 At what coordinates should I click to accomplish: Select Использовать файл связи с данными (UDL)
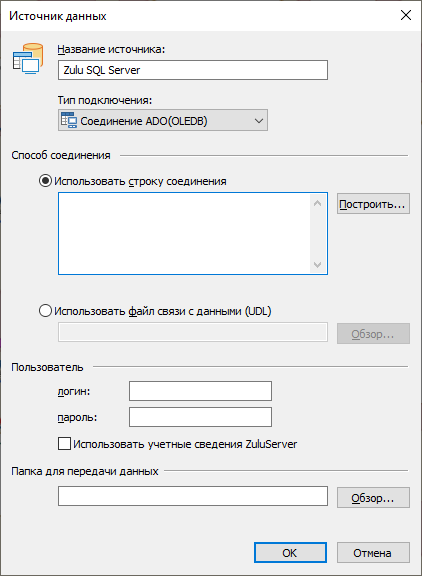click(x=45, y=311)
